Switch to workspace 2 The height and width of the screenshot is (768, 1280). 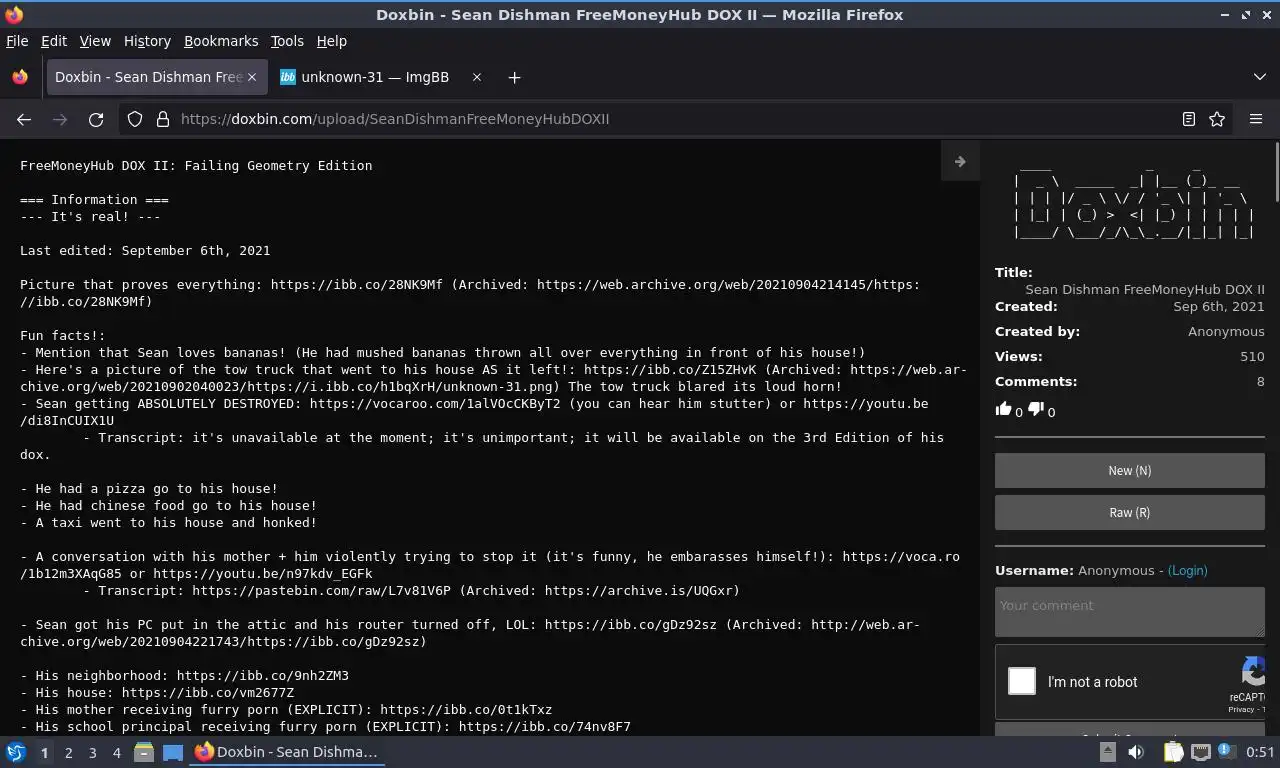coord(68,752)
